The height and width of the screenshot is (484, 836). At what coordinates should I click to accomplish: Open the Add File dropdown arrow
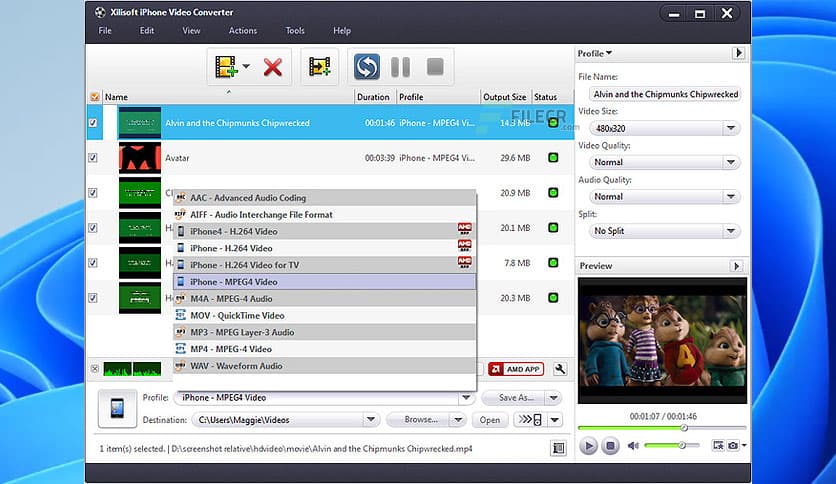[x=246, y=67]
